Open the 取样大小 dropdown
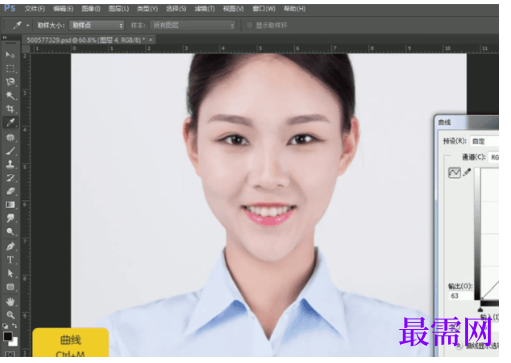The image size is (511, 363). 96,25
